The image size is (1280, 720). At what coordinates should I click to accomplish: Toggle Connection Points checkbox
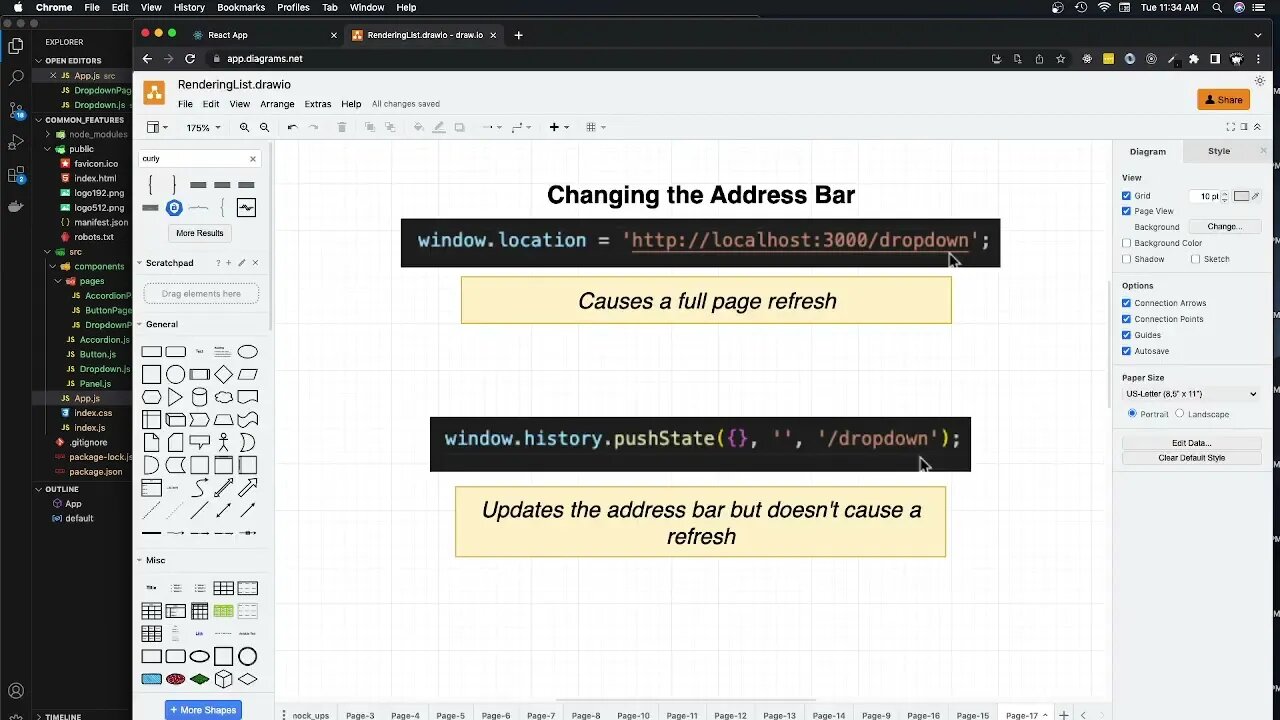tap(1127, 319)
